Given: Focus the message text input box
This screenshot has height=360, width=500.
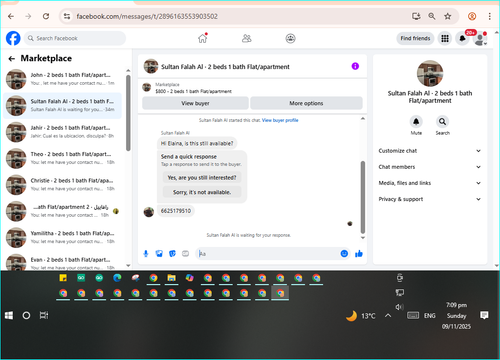Looking at the screenshot, I should (267, 254).
